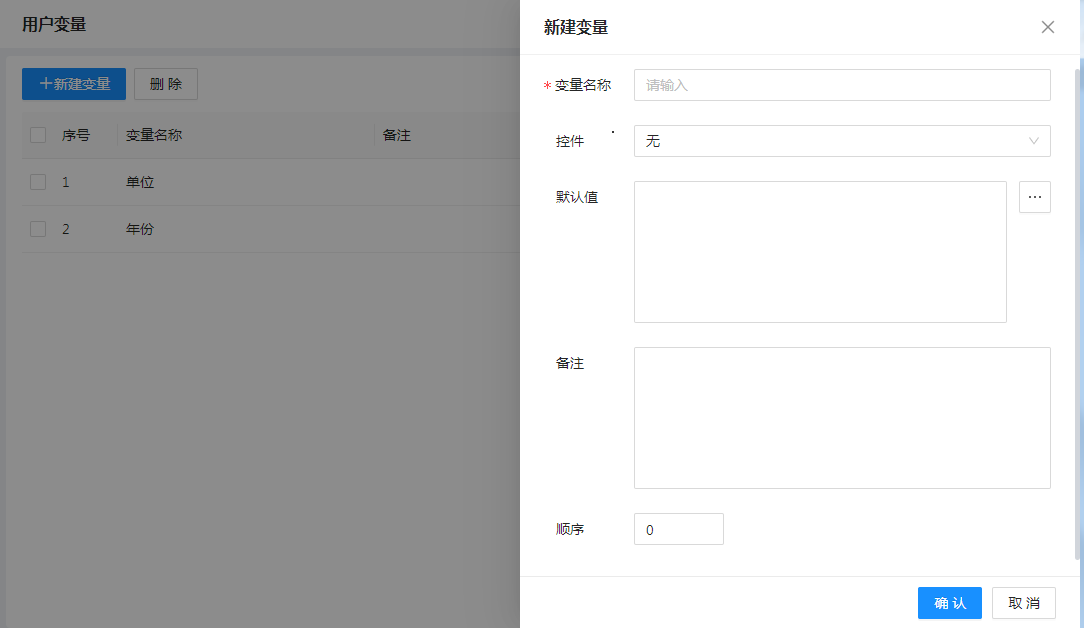Click the 顺序 number field
Image resolution: width=1084 pixels, height=628 pixels.
(678, 529)
